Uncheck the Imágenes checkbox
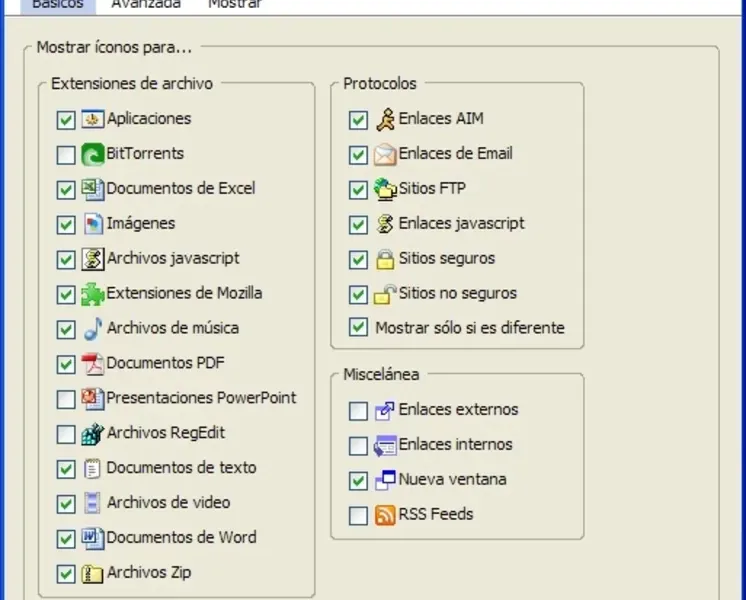Screen dimensions: 746x600 [66, 225]
